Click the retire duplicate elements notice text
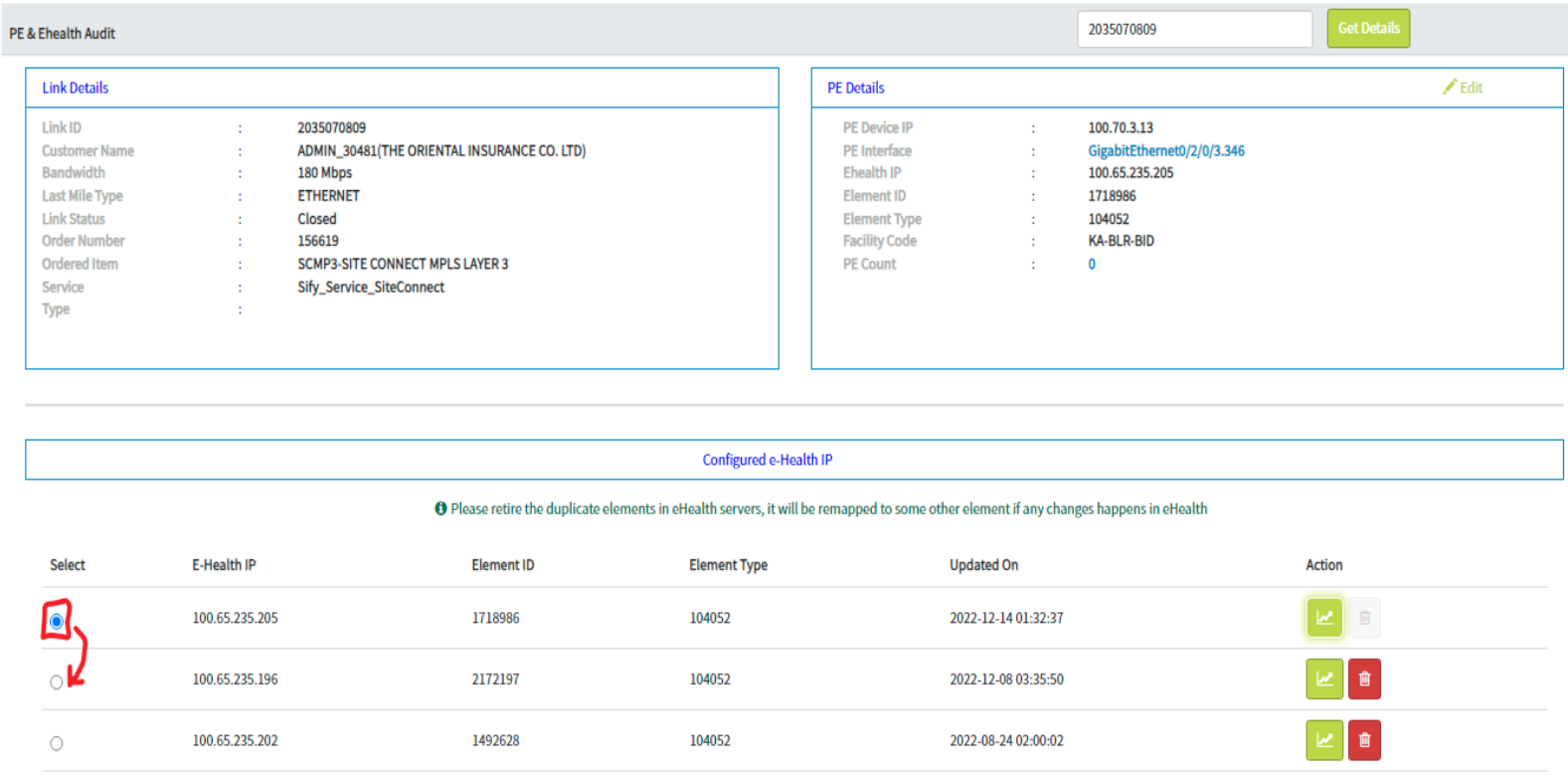Screen dimensions: 1568x779 point(829,508)
